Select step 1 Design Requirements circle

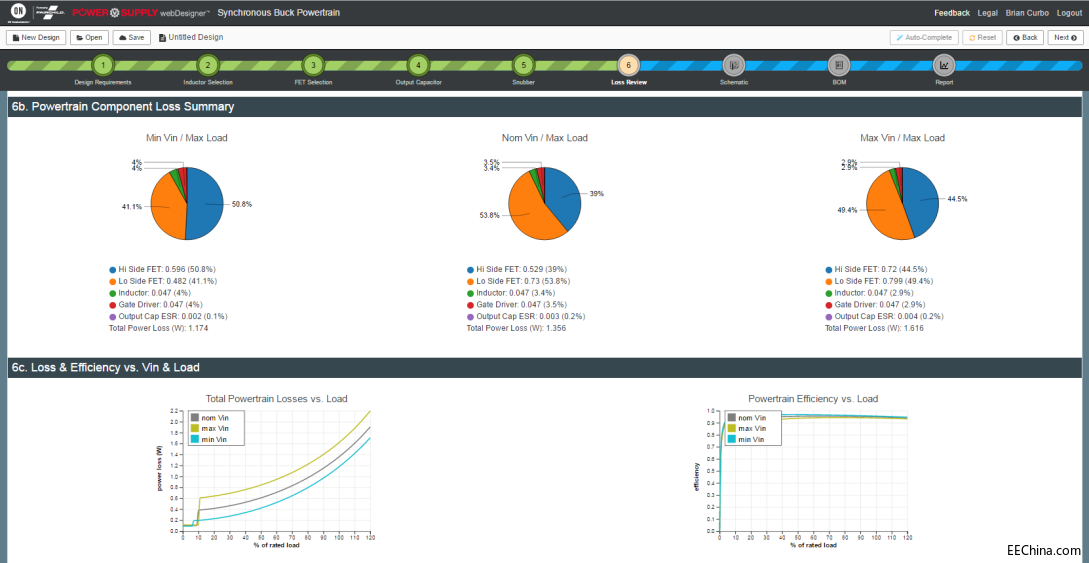(x=102, y=65)
